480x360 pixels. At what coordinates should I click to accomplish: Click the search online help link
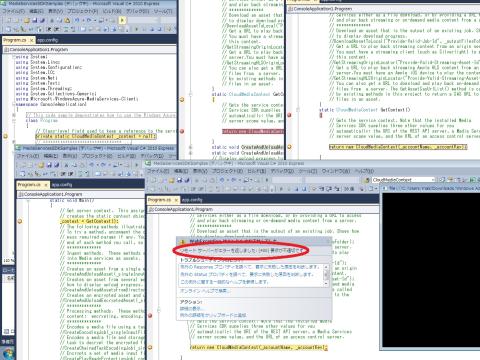coord(205,291)
